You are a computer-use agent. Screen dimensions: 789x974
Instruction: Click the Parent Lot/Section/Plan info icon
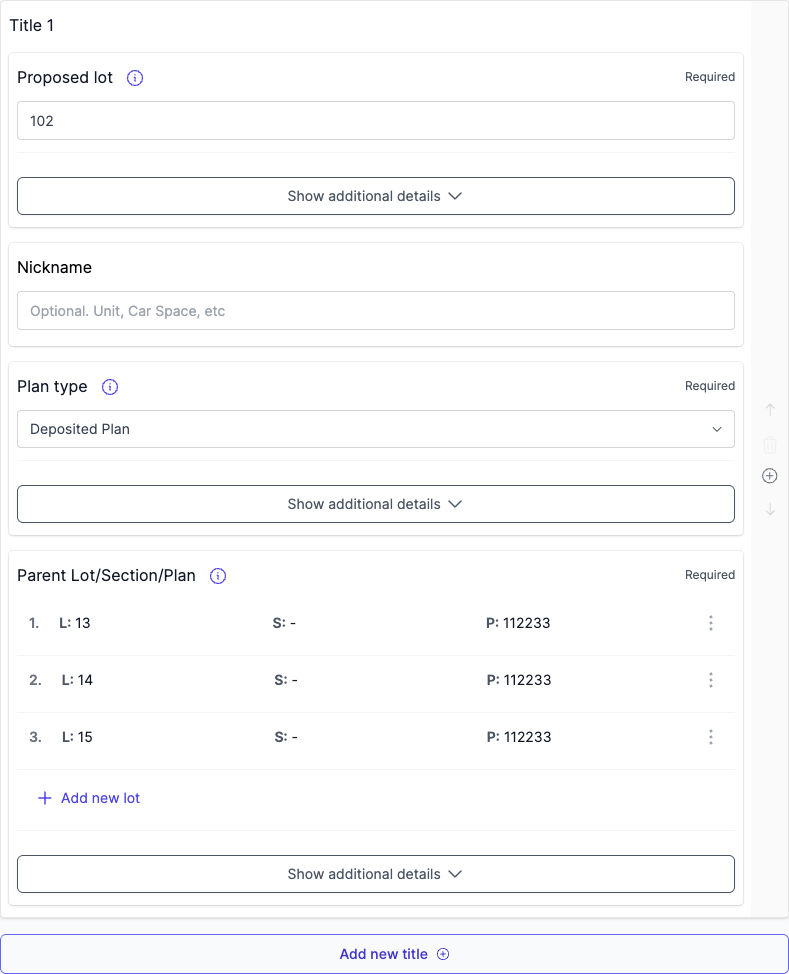(218, 576)
